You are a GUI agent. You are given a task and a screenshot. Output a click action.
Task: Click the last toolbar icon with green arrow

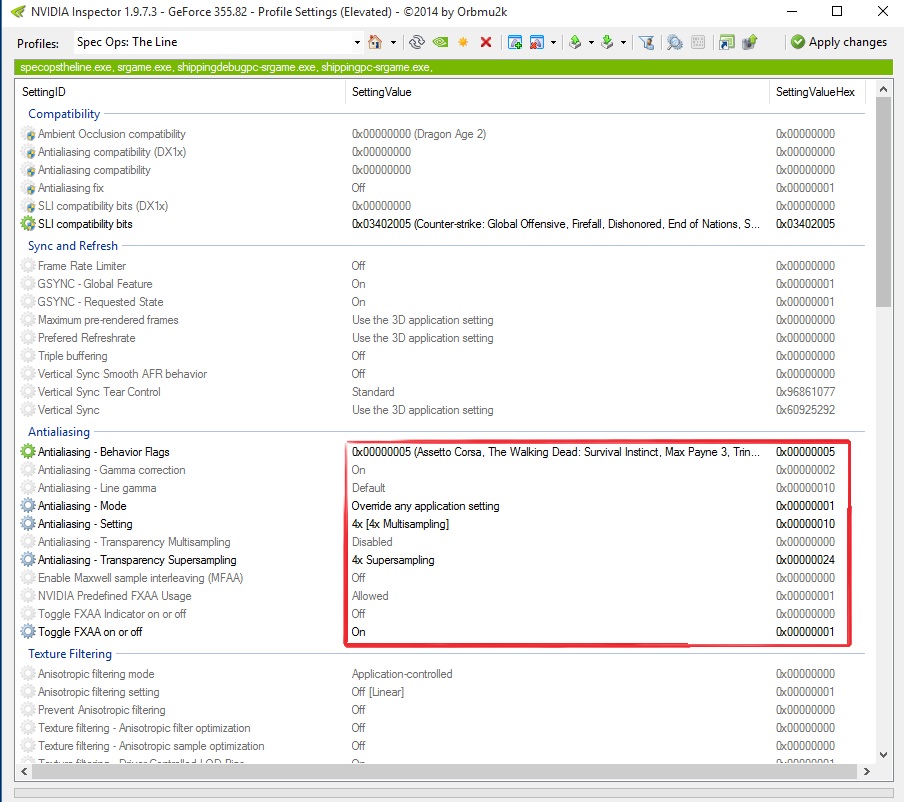coord(749,42)
